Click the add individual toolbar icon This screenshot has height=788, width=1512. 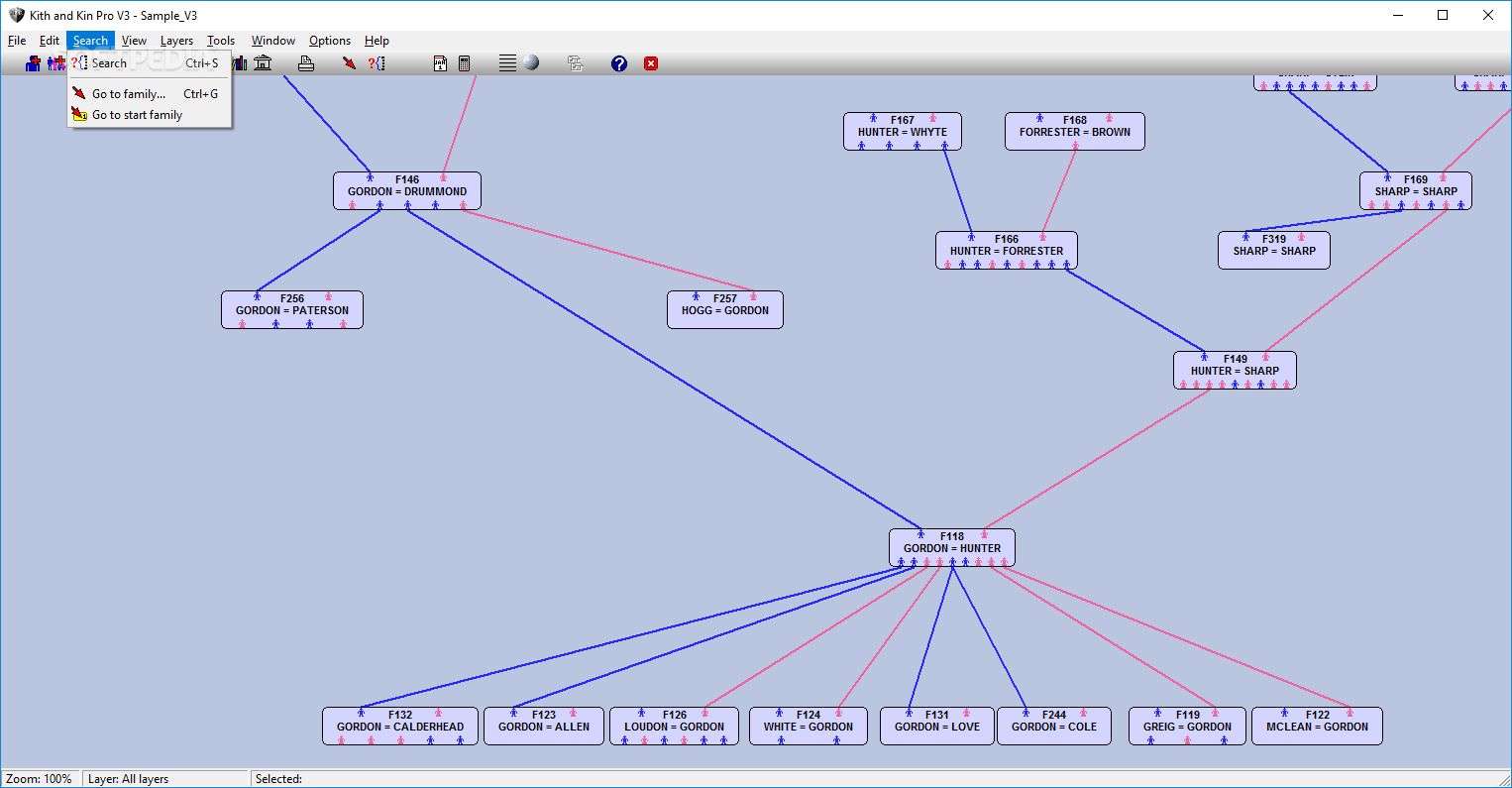tap(33, 63)
